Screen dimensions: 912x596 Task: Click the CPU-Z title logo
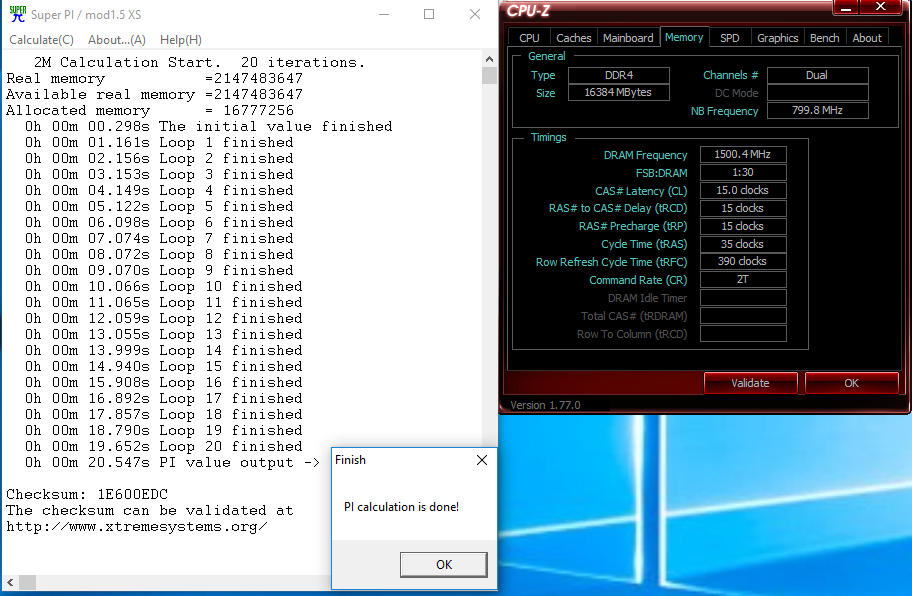(528, 11)
